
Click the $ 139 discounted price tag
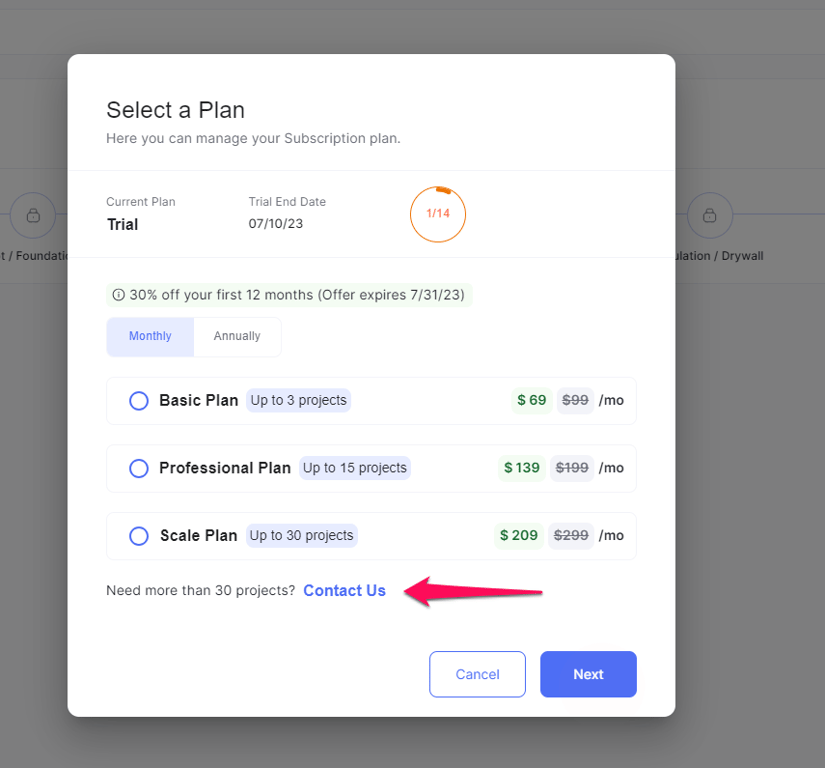tap(521, 468)
